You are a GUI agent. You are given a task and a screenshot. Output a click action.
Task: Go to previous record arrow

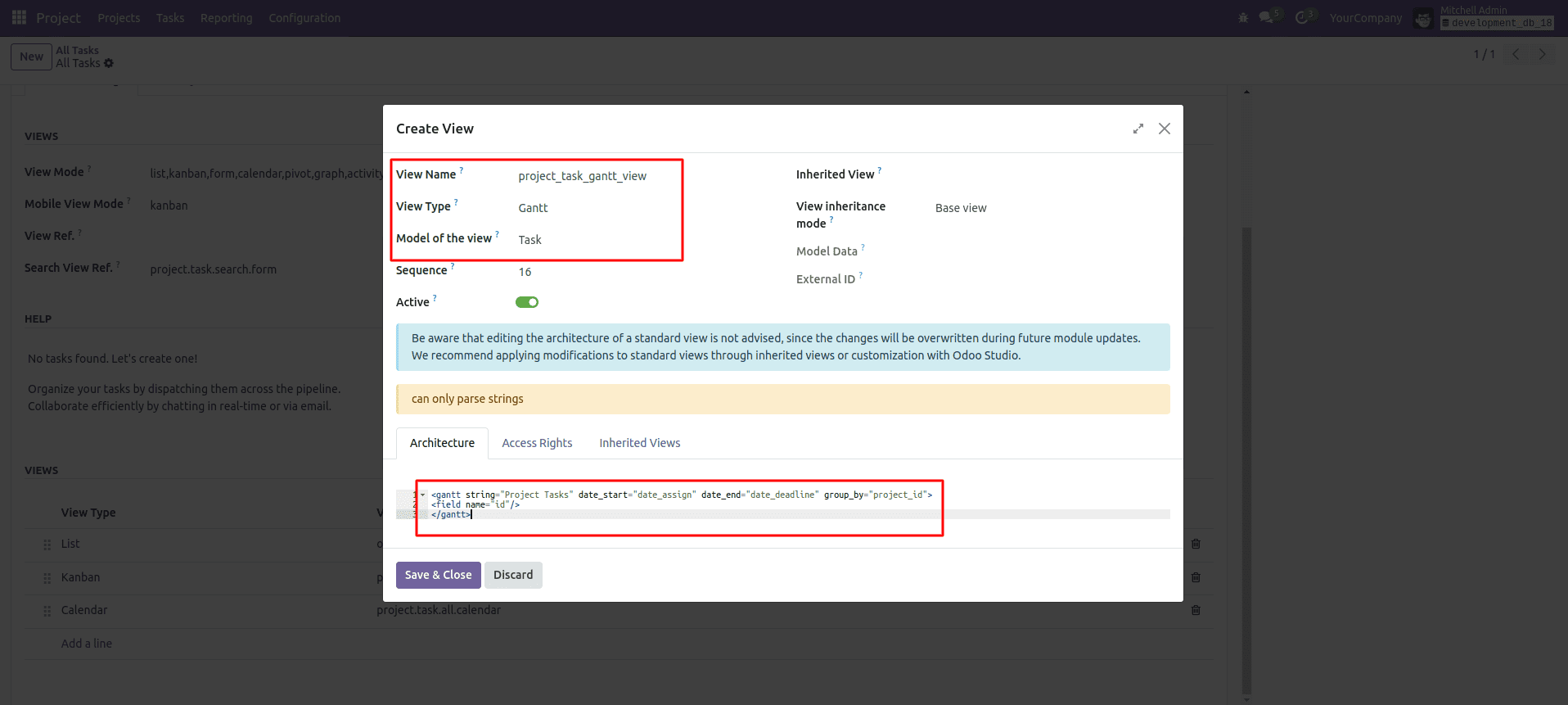(x=1516, y=54)
